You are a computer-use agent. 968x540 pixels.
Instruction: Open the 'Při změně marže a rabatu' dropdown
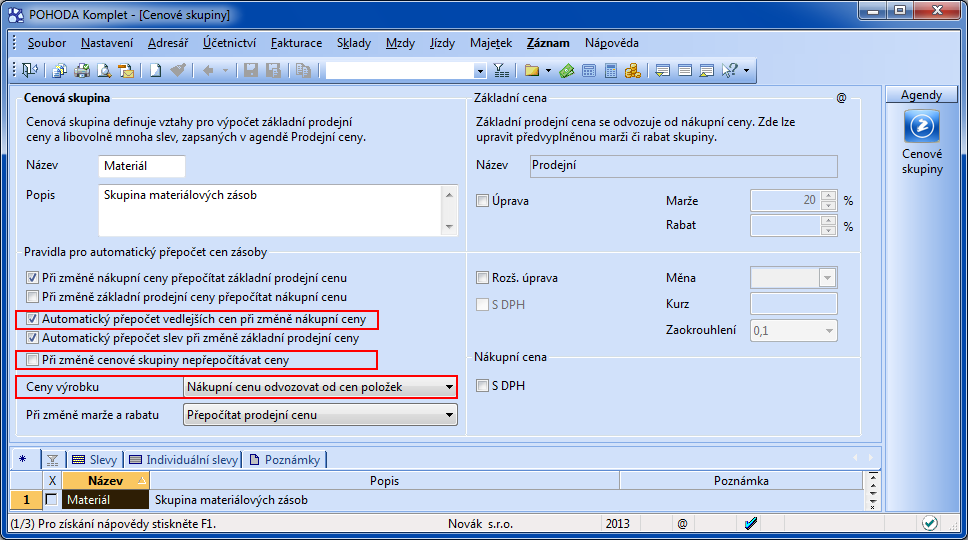coord(320,415)
